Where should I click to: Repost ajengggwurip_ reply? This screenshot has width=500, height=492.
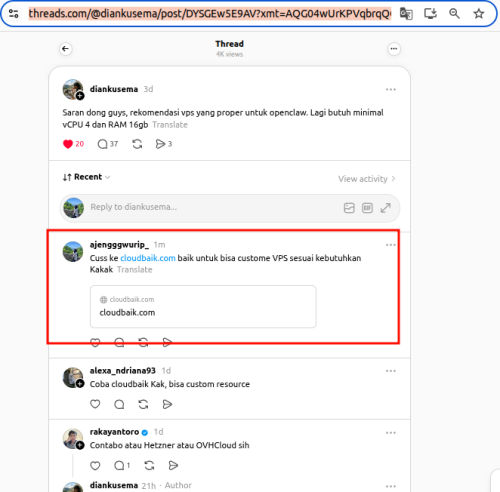click(143, 342)
